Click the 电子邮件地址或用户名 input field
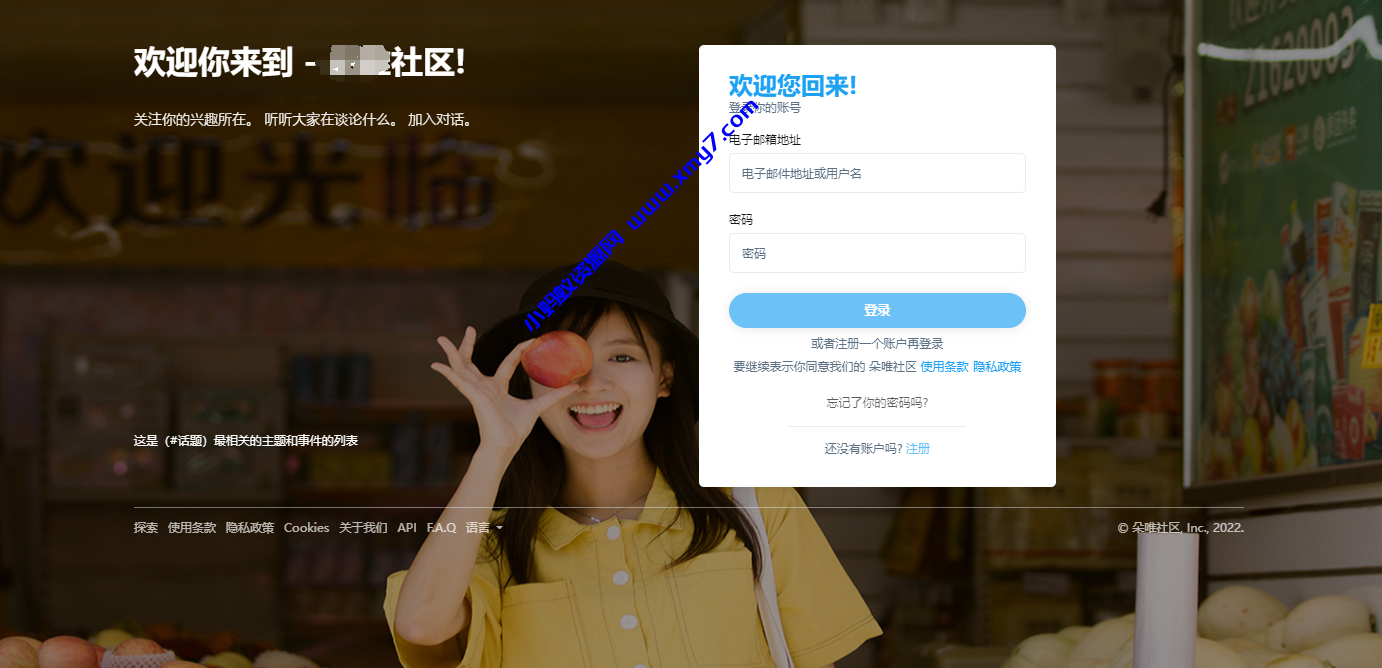Screen dimensions: 1382x668 click(x=877, y=173)
